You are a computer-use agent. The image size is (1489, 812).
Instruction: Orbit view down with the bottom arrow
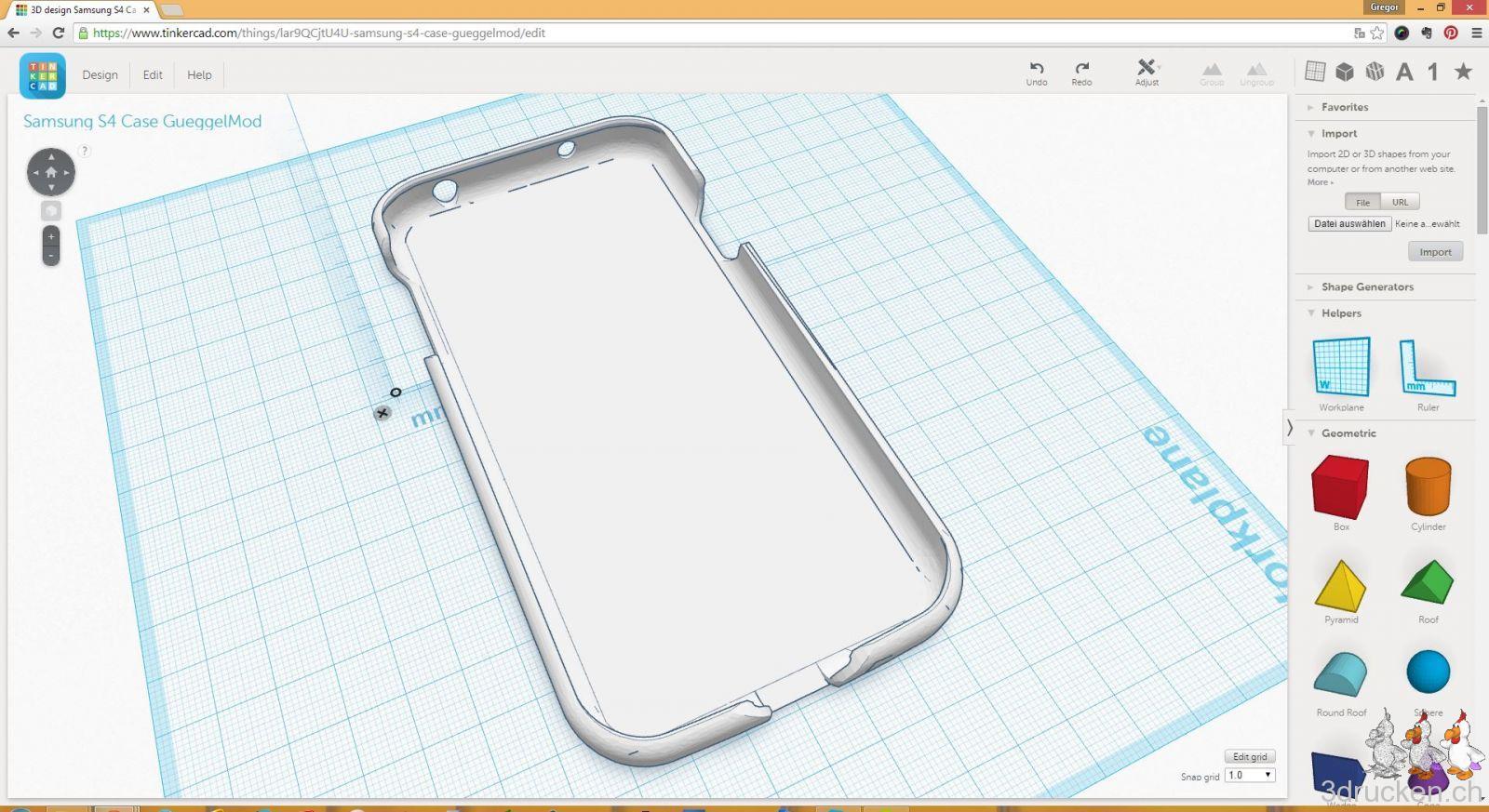(51, 188)
